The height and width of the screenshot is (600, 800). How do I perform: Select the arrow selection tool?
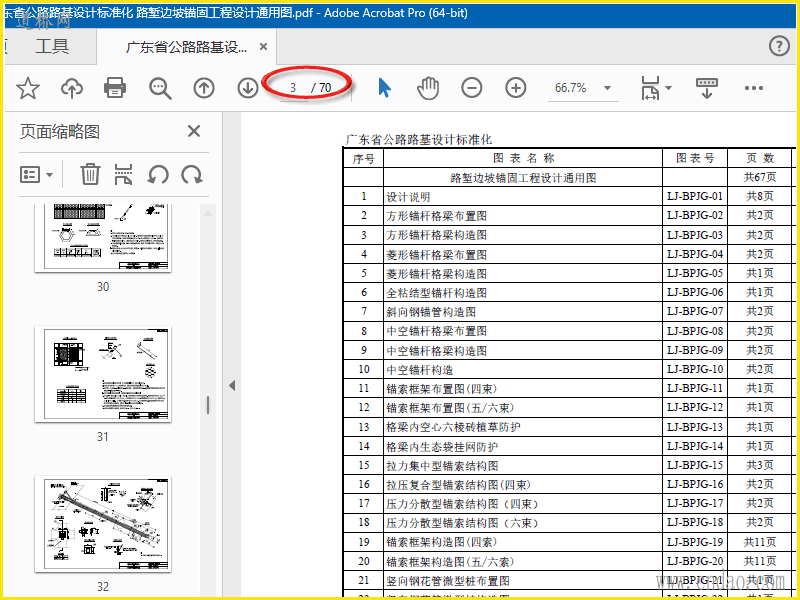point(385,88)
